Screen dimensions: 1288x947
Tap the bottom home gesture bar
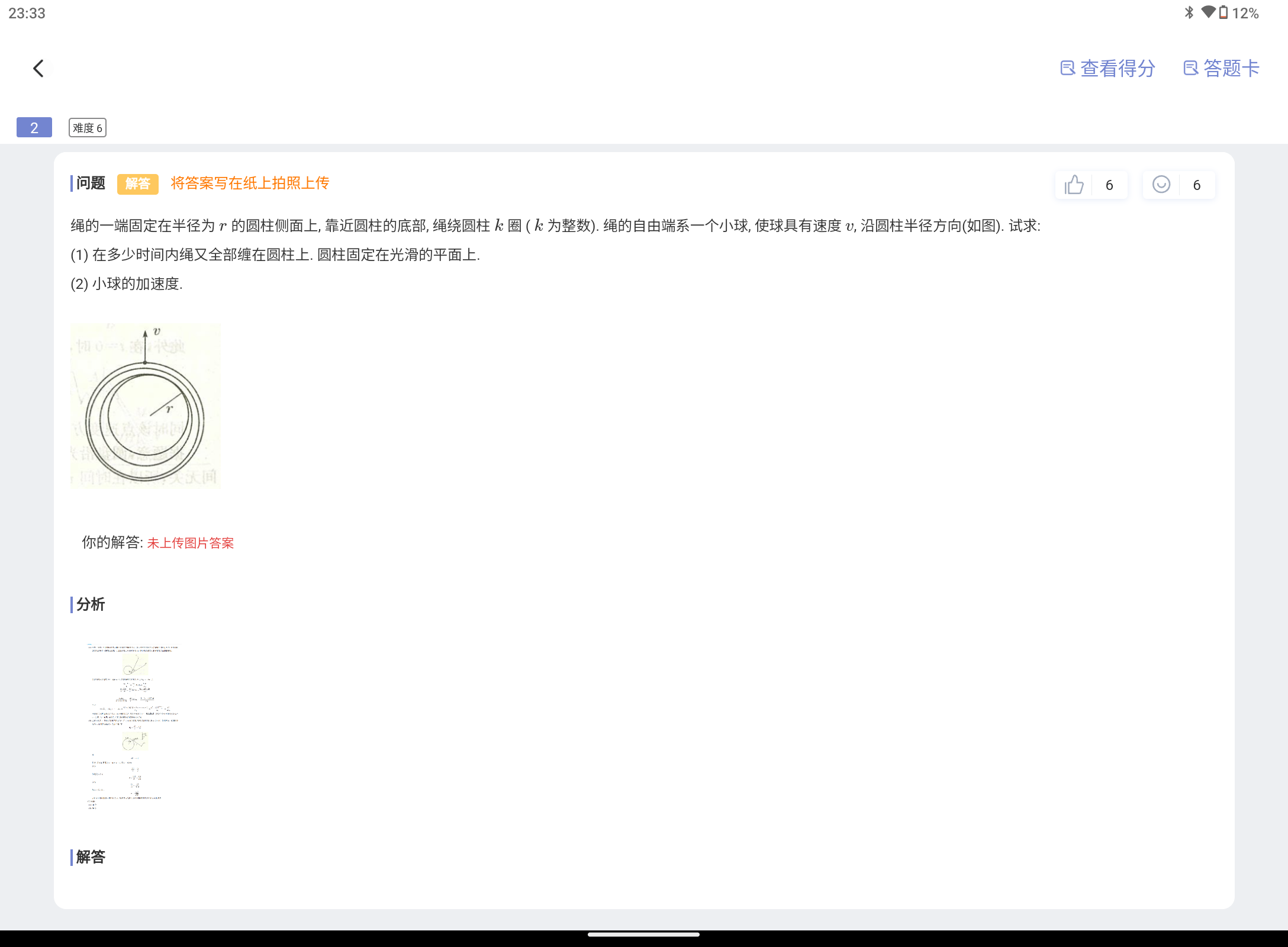point(643,935)
